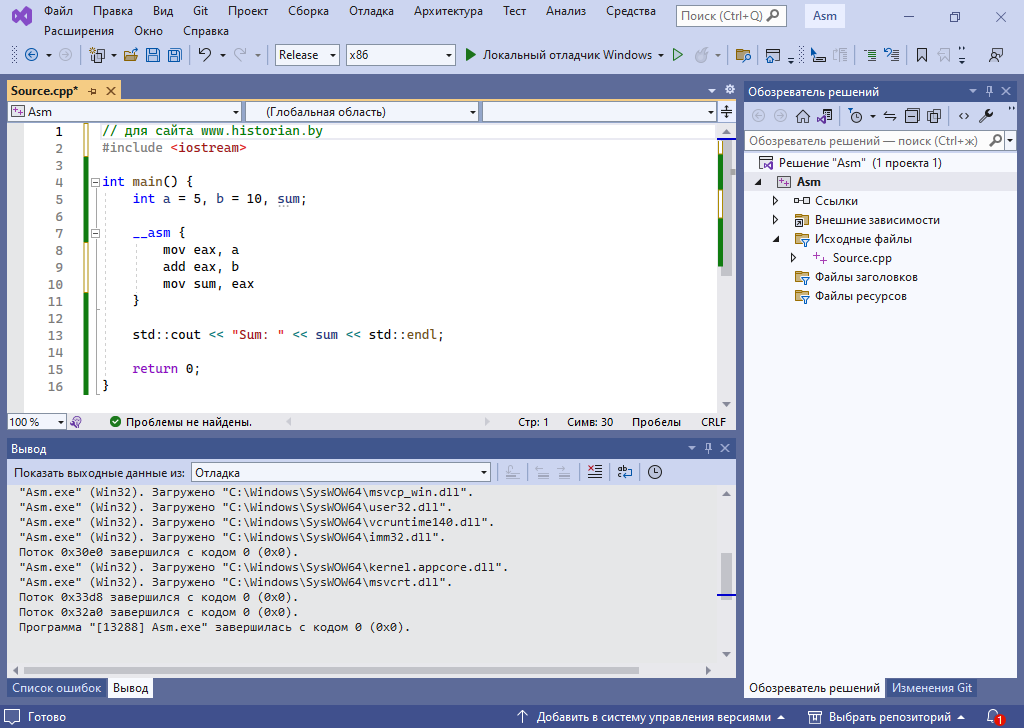Click Добавить в систему управления версиями
1024x728 pixels.
coord(652,717)
